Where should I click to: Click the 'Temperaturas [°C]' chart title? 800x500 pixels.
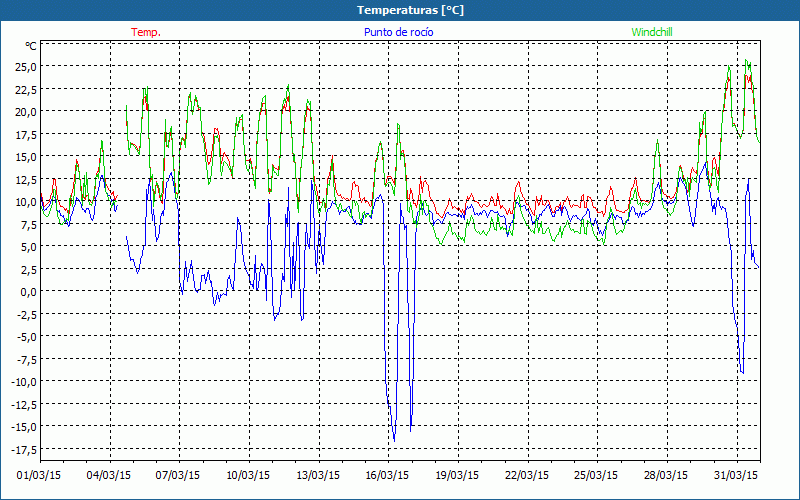(410, 10)
